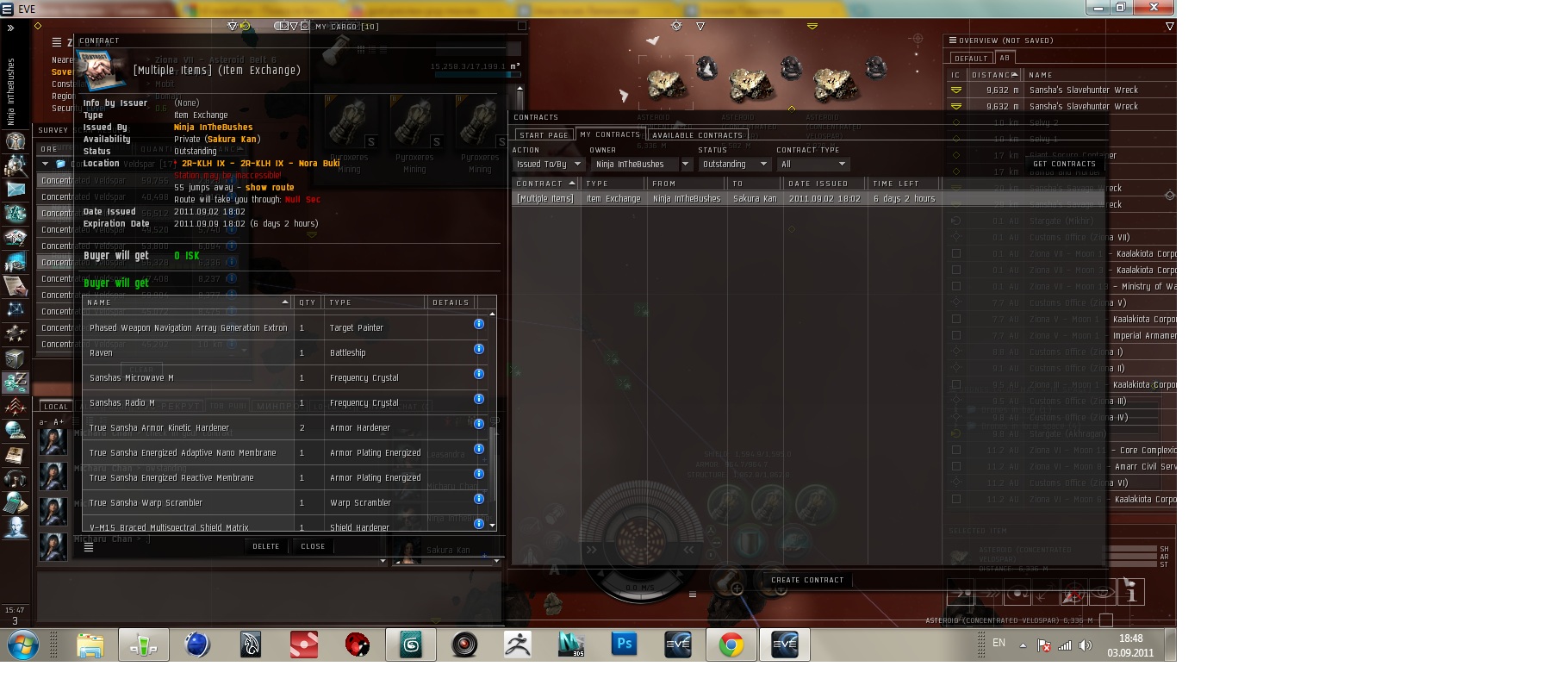This screenshot has height=685, width=1568.
Task: Open the Contract window menu icon
Action: 88,547
